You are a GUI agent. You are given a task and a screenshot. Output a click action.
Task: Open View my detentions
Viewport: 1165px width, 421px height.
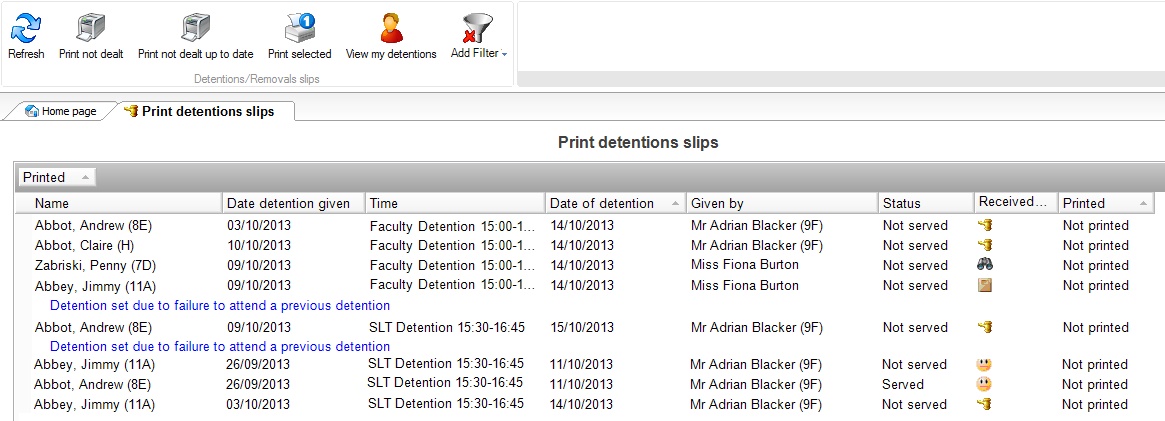click(x=391, y=29)
